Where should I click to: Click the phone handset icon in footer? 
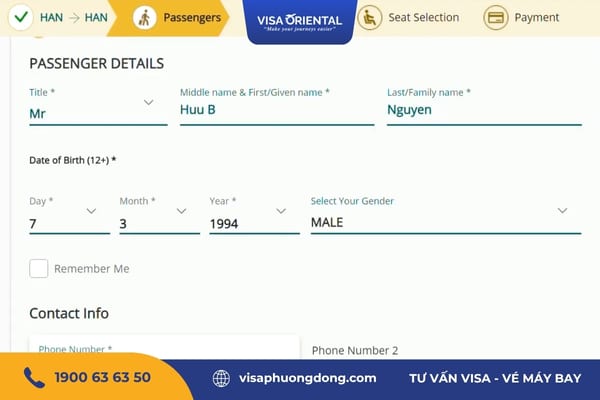[x=34, y=377]
